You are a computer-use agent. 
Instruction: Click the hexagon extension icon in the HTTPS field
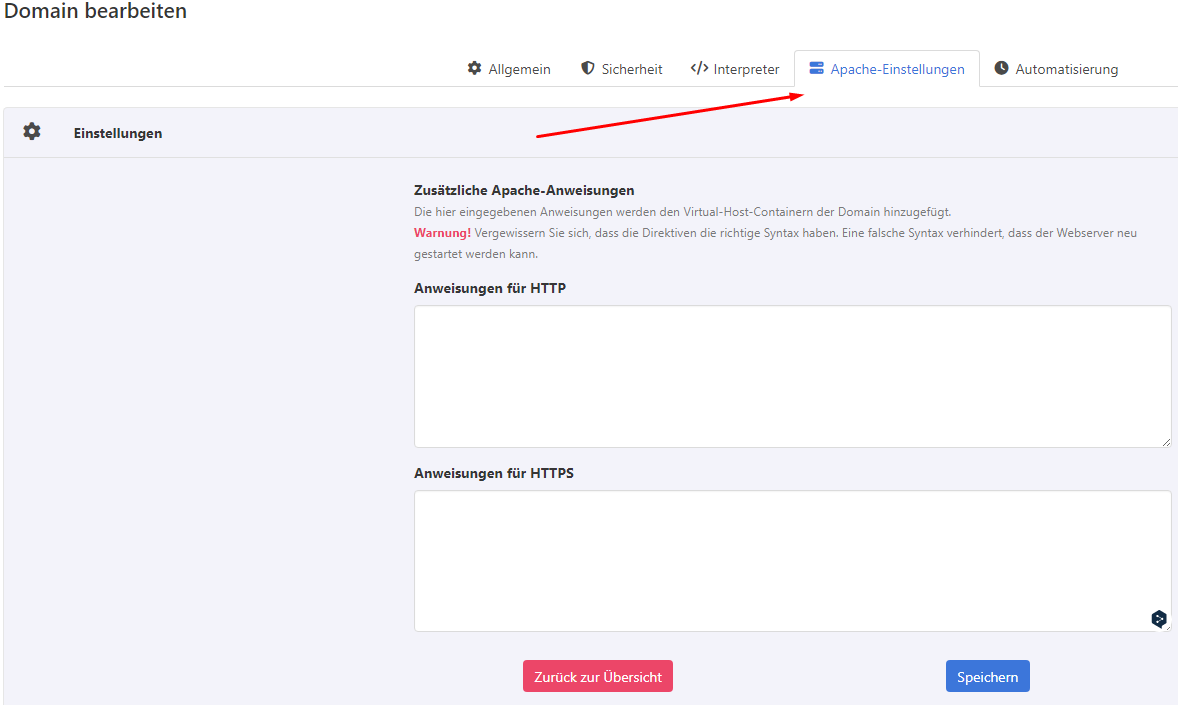1158,619
